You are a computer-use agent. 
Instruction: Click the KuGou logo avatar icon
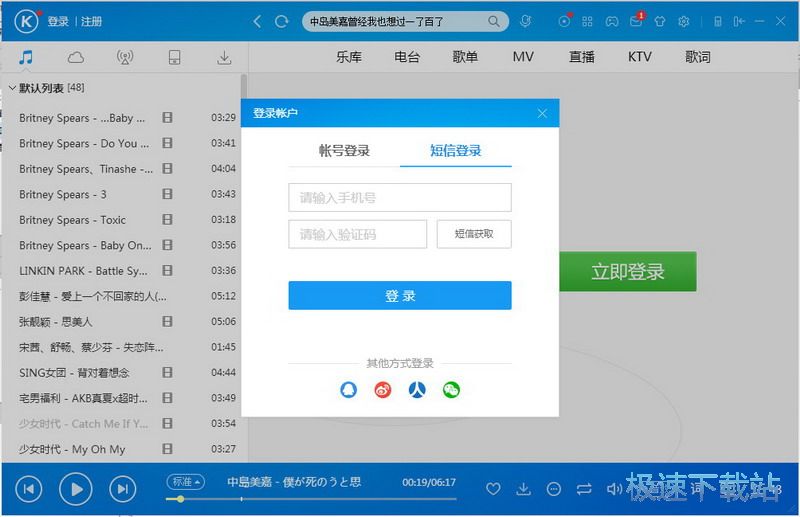pos(27,21)
